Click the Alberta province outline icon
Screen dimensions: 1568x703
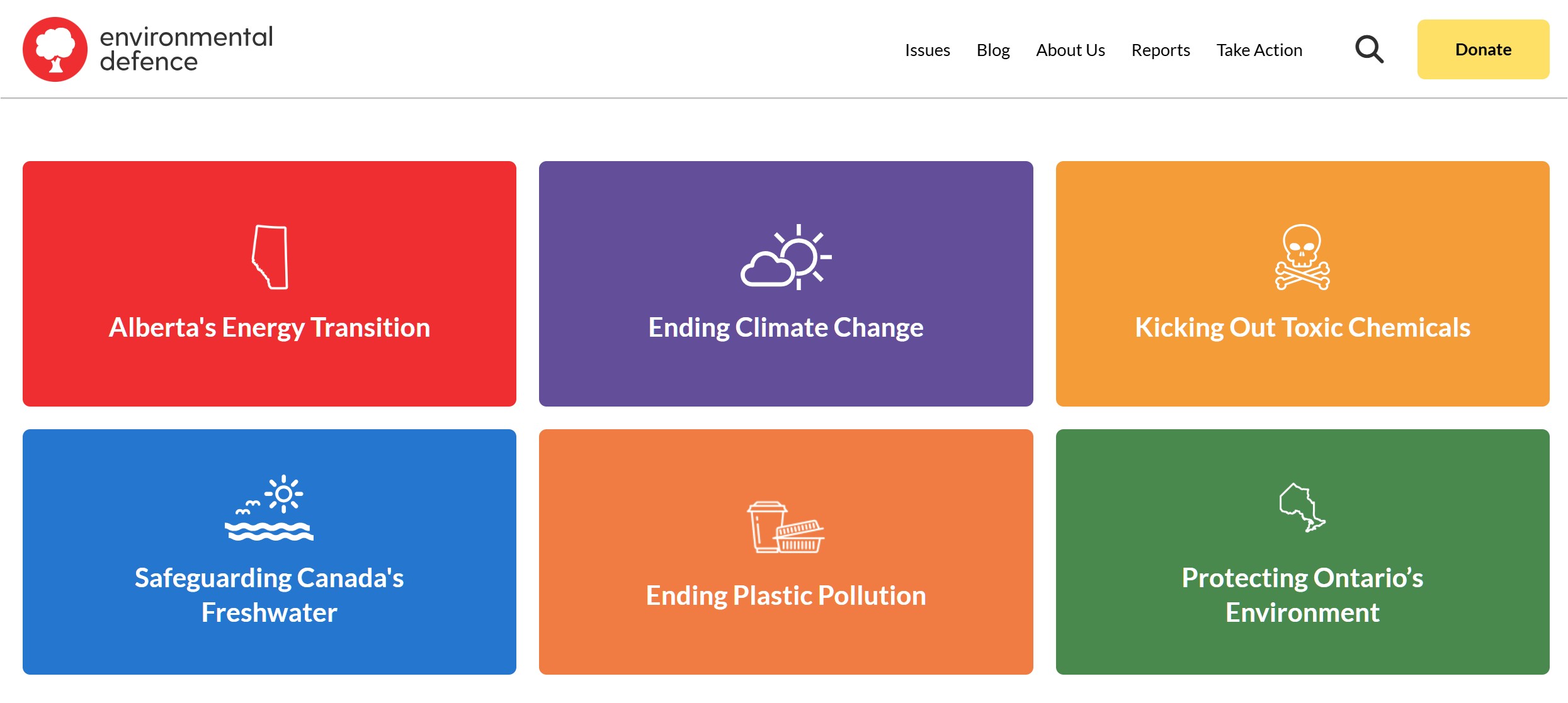270,257
